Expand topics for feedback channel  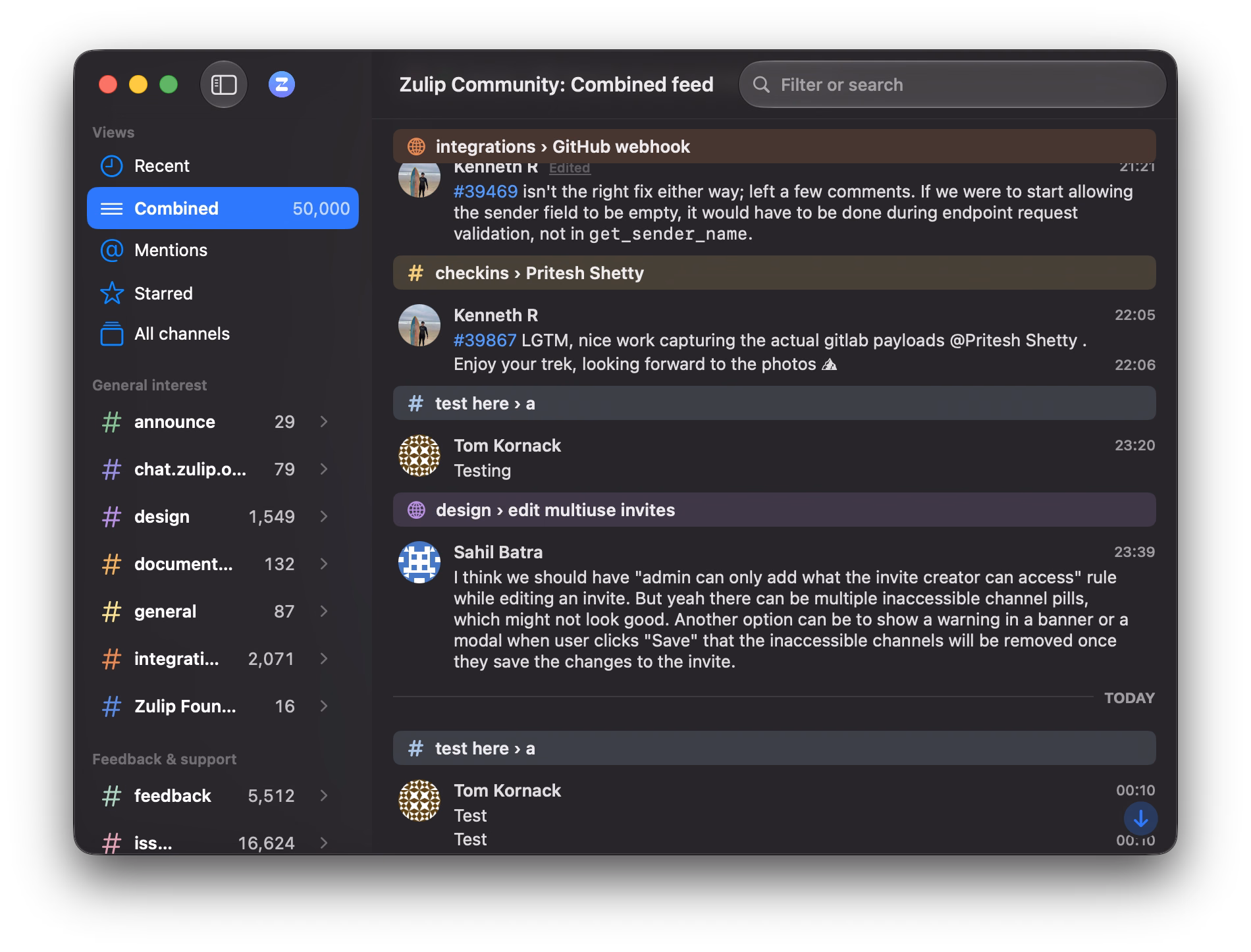tap(324, 796)
